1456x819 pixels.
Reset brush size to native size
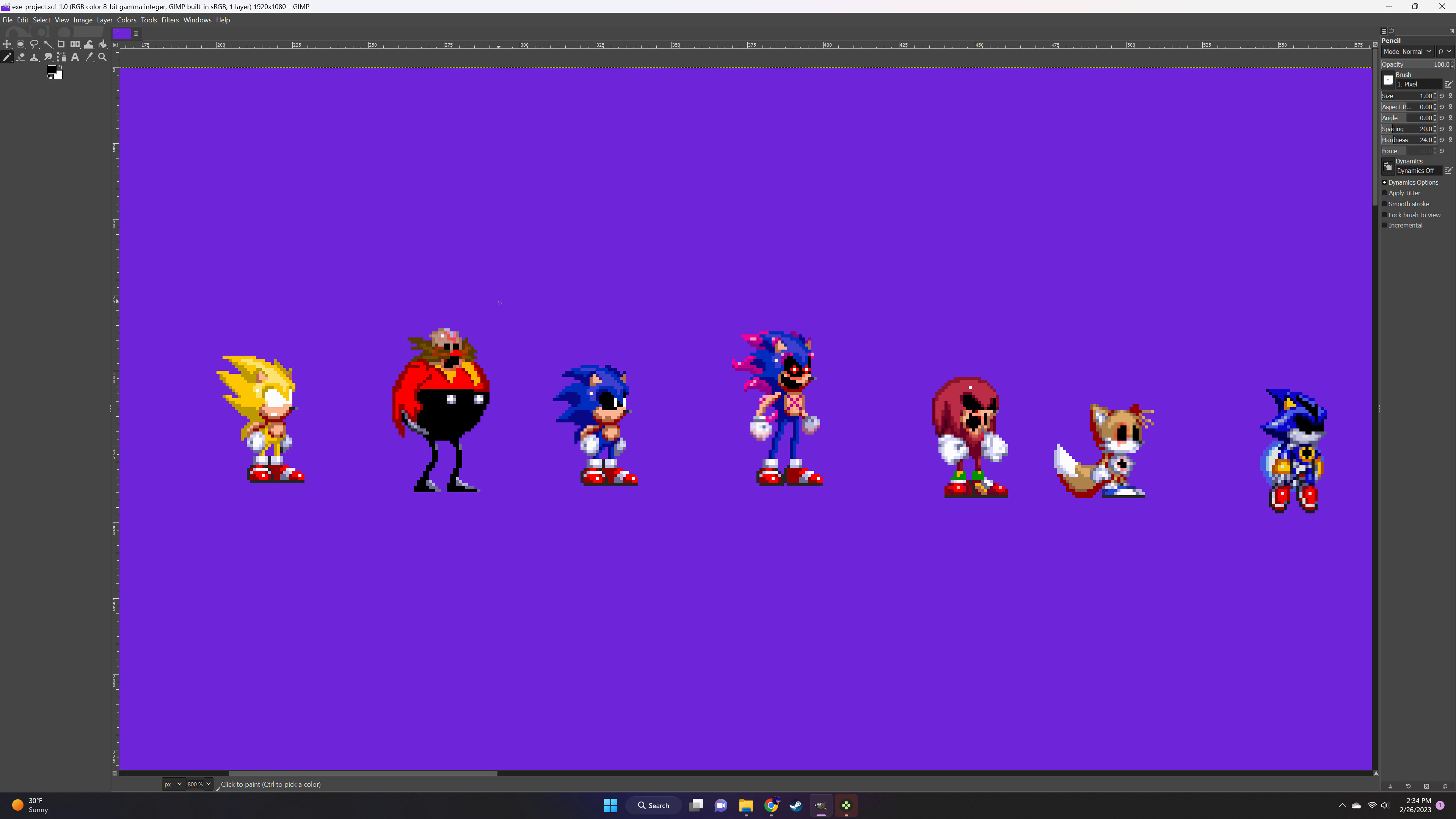pos(1442,96)
